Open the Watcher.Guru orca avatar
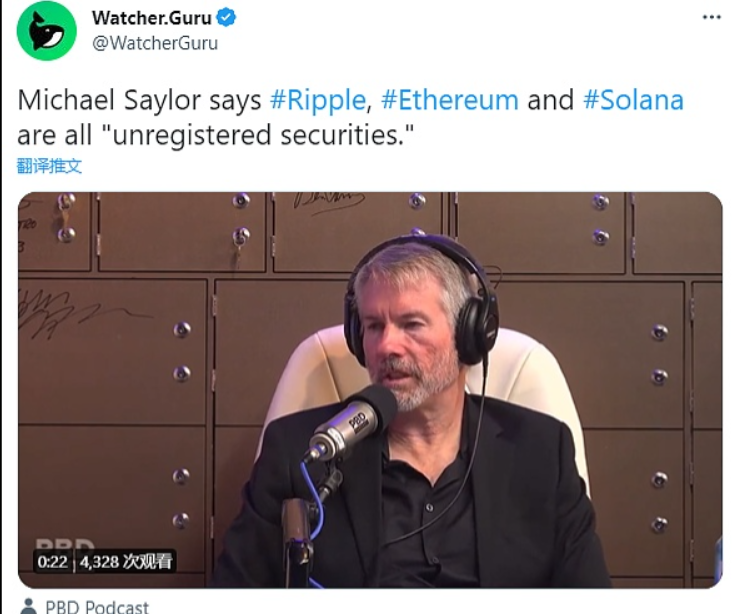This screenshot has width=732, height=614. tap(46, 31)
